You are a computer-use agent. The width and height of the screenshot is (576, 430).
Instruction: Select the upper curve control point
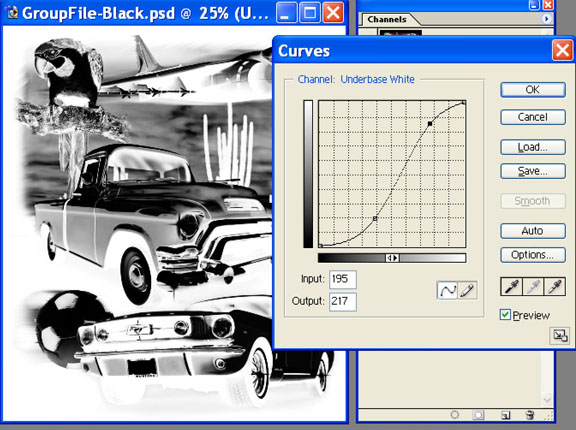coord(430,124)
